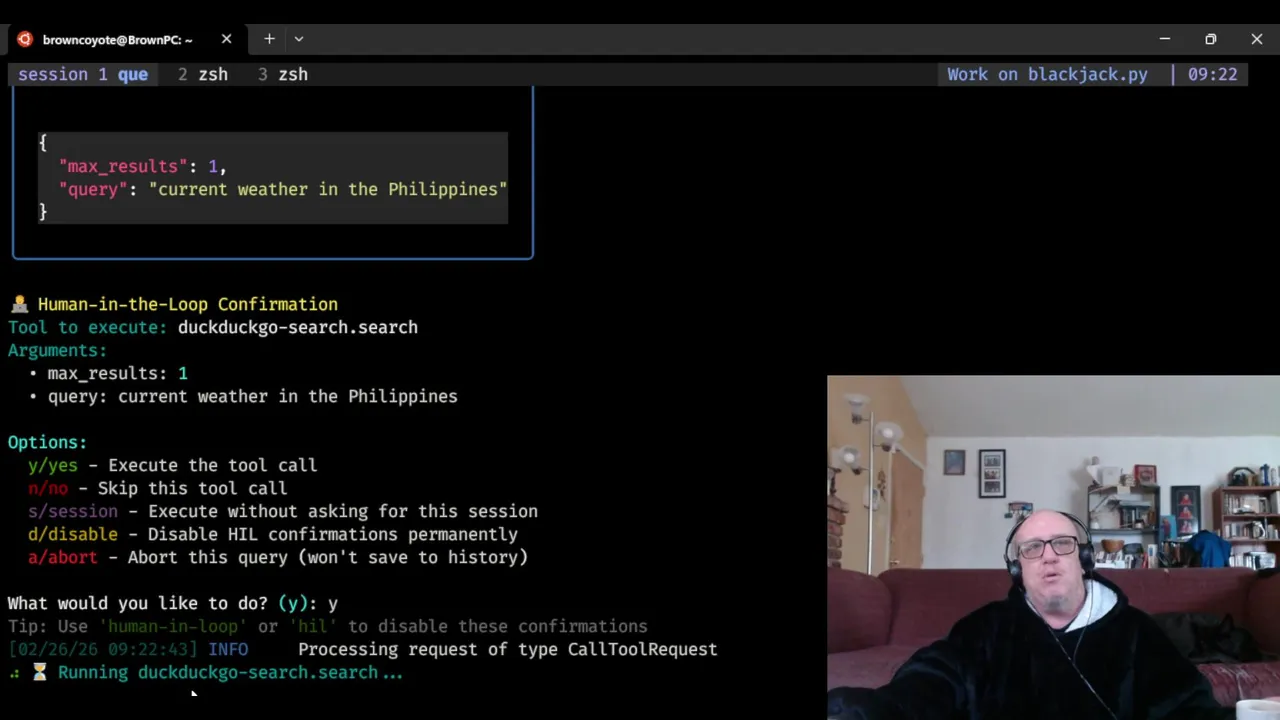Select the browncoyote@BrownPC terminal tab

pos(125,39)
